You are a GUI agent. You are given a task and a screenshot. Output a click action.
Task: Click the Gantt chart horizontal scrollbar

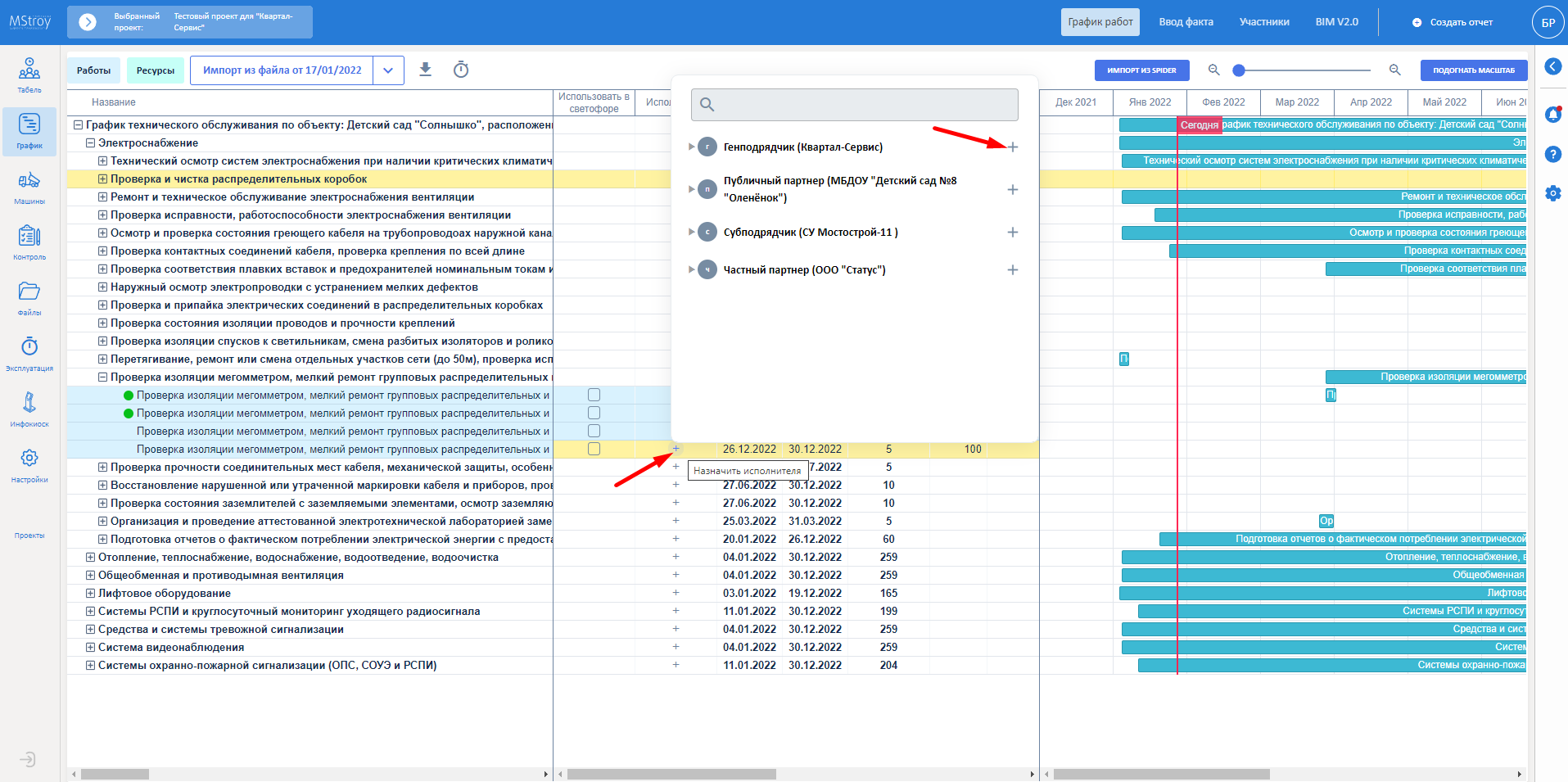coord(1161,774)
